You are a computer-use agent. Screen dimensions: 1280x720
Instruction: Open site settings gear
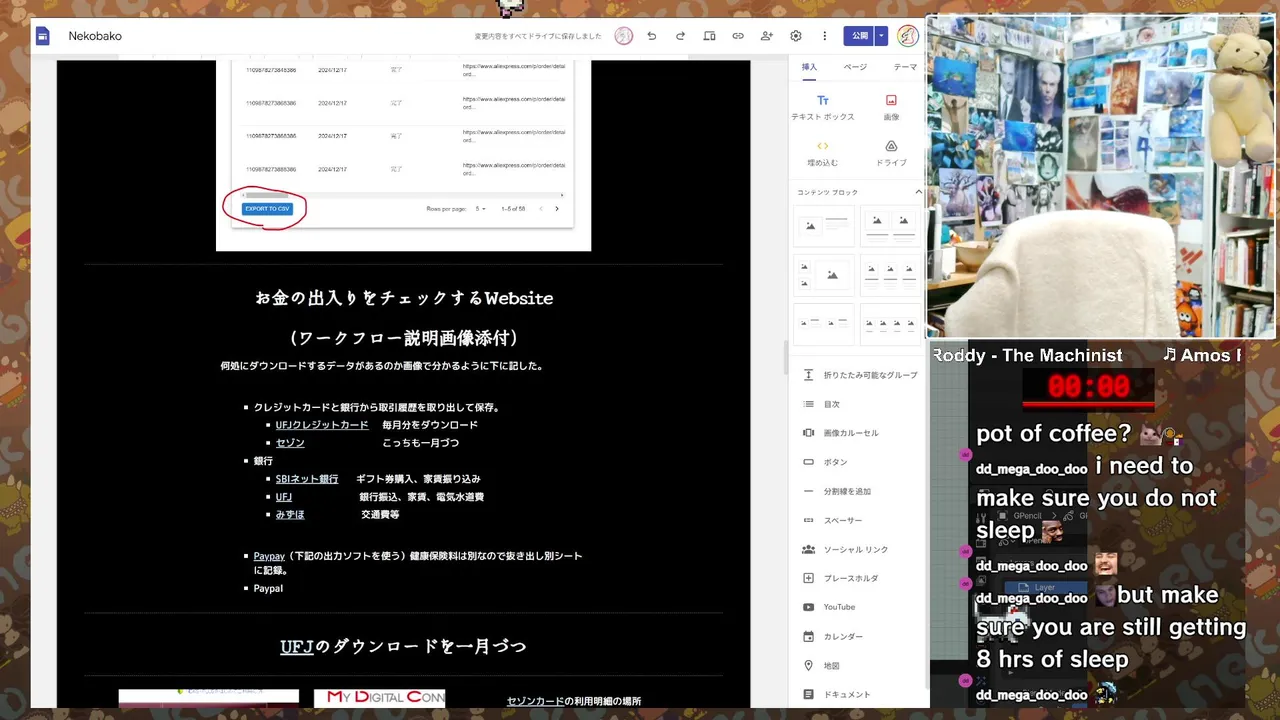(x=796, y=36)
